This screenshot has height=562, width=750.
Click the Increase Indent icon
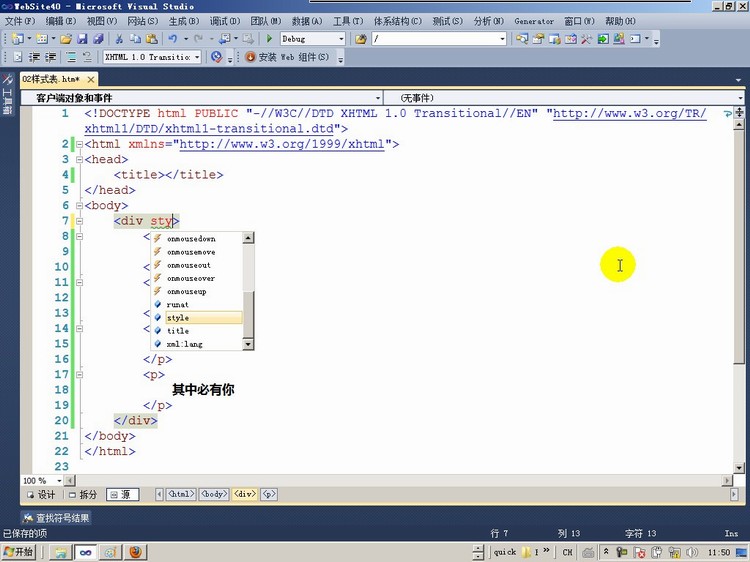click(50, 57)
